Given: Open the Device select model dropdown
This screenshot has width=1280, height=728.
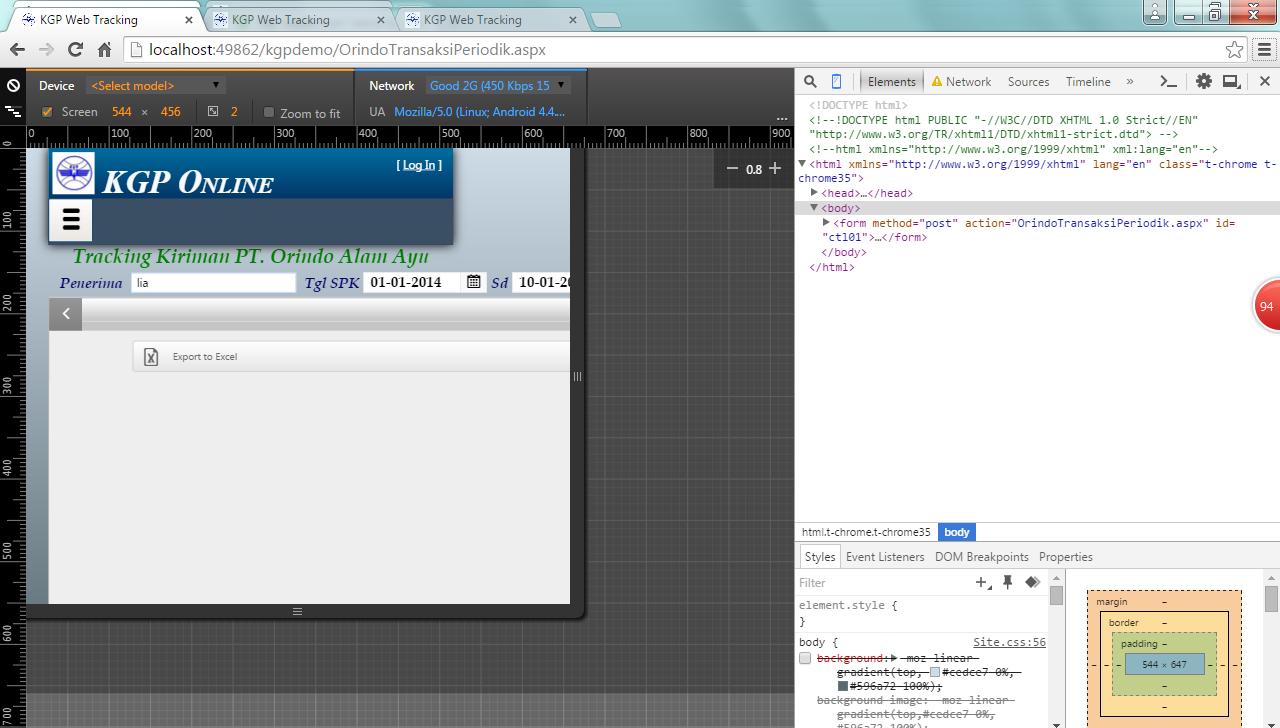Looking at the screenshot, I should (x=155, y=86).
